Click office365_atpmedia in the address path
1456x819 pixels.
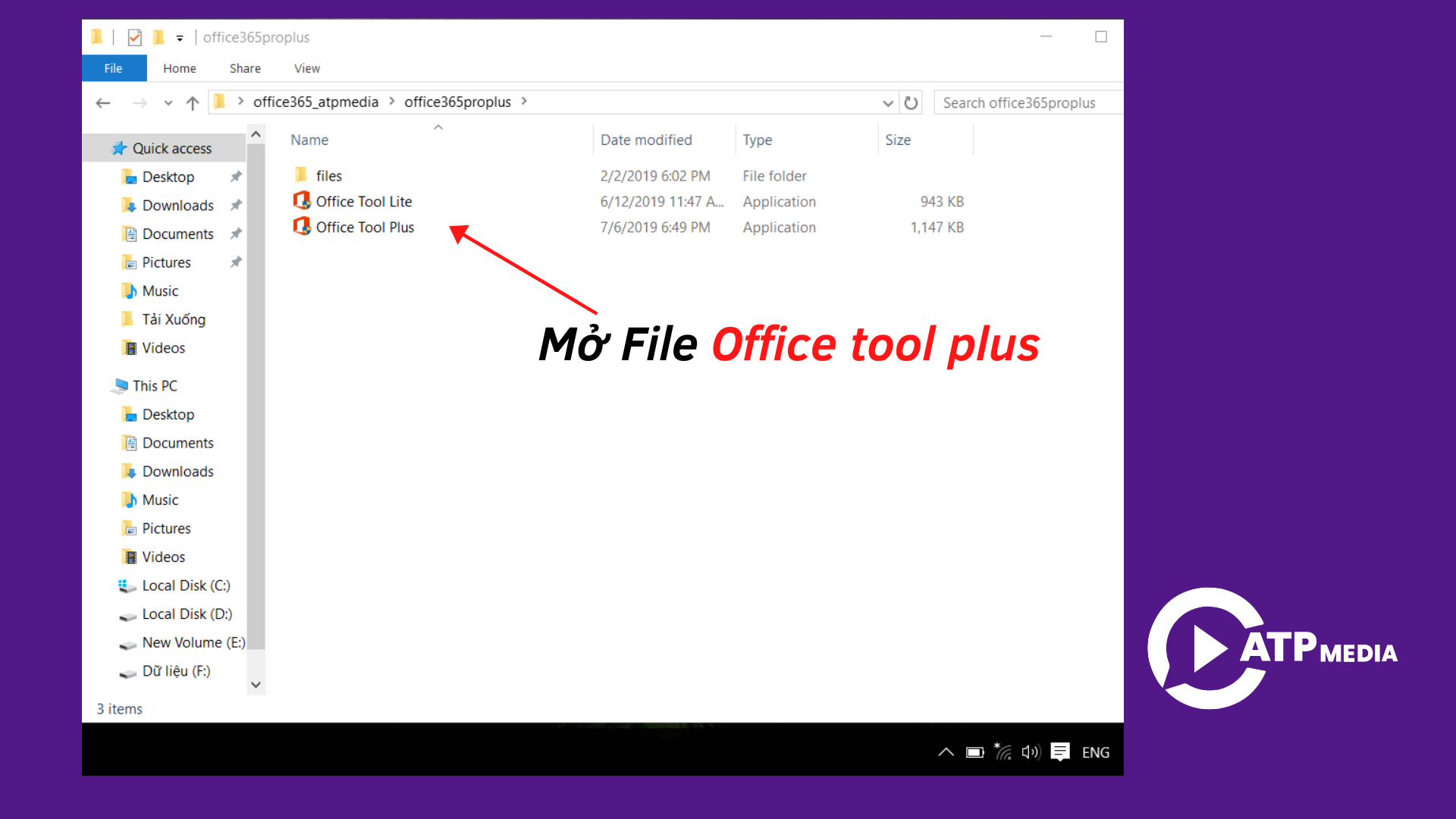click(315, 102)
